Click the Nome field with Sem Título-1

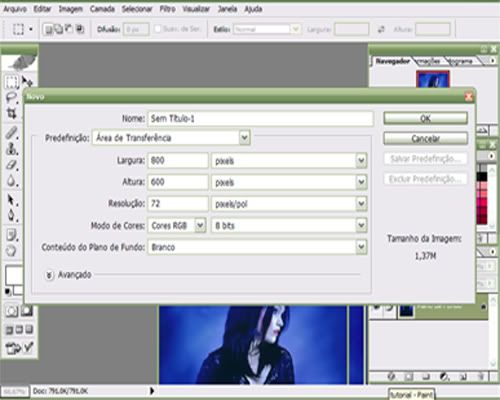tap(260, 118)
